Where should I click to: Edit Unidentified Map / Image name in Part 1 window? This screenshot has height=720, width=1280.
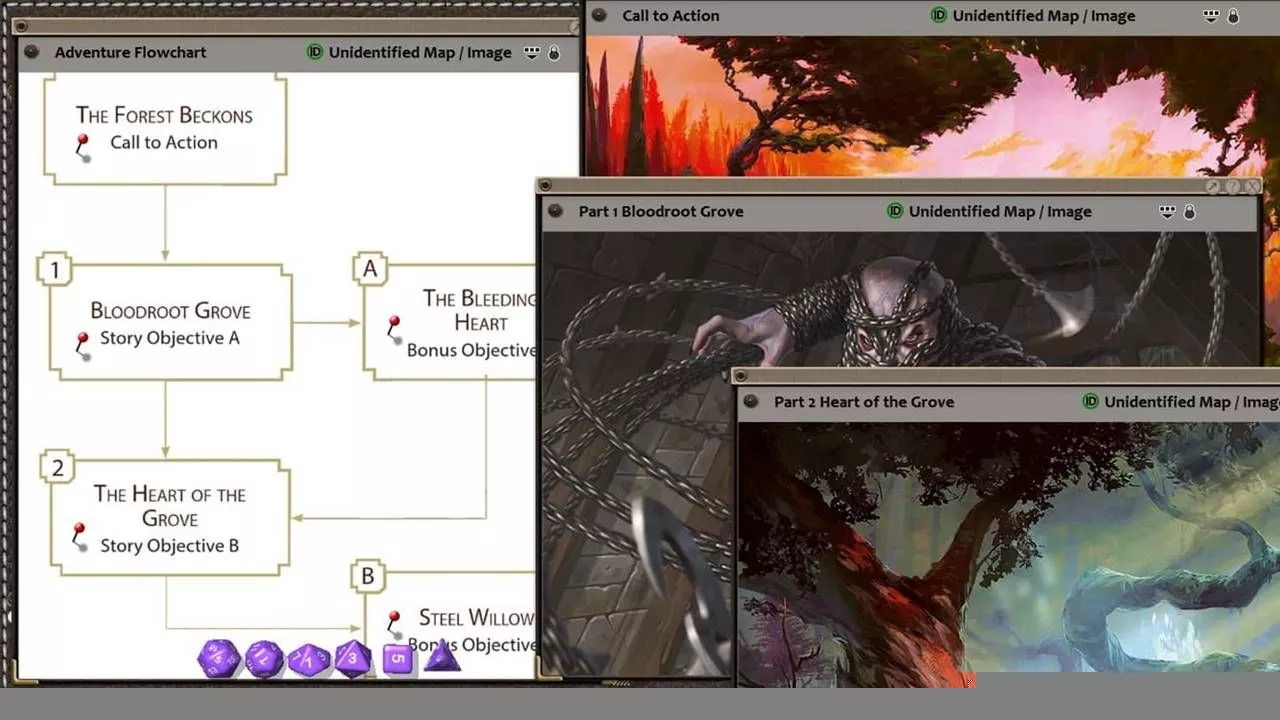click(x=1000, y=211)
